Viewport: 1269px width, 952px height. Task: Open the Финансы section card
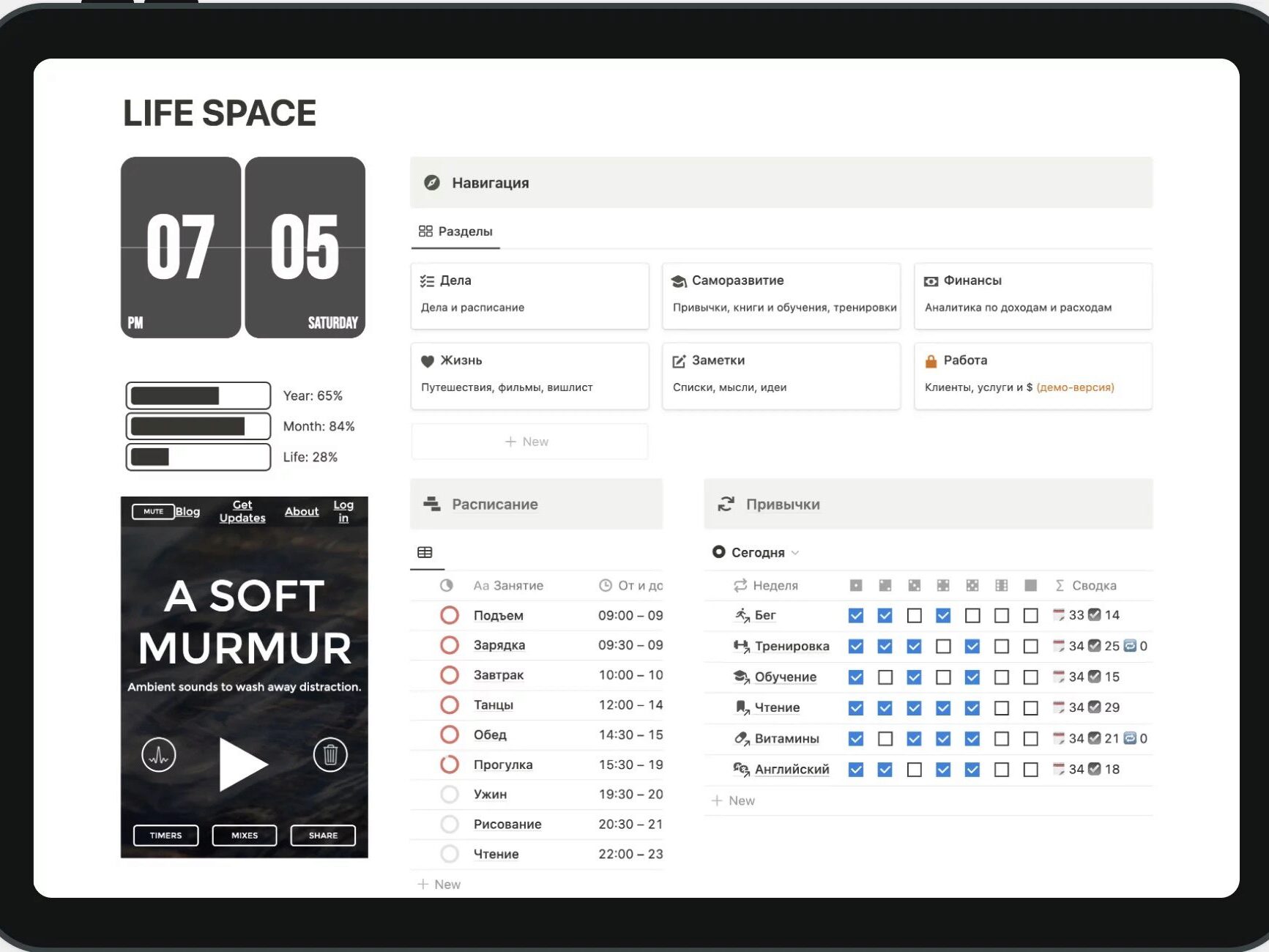[1032, 295]
